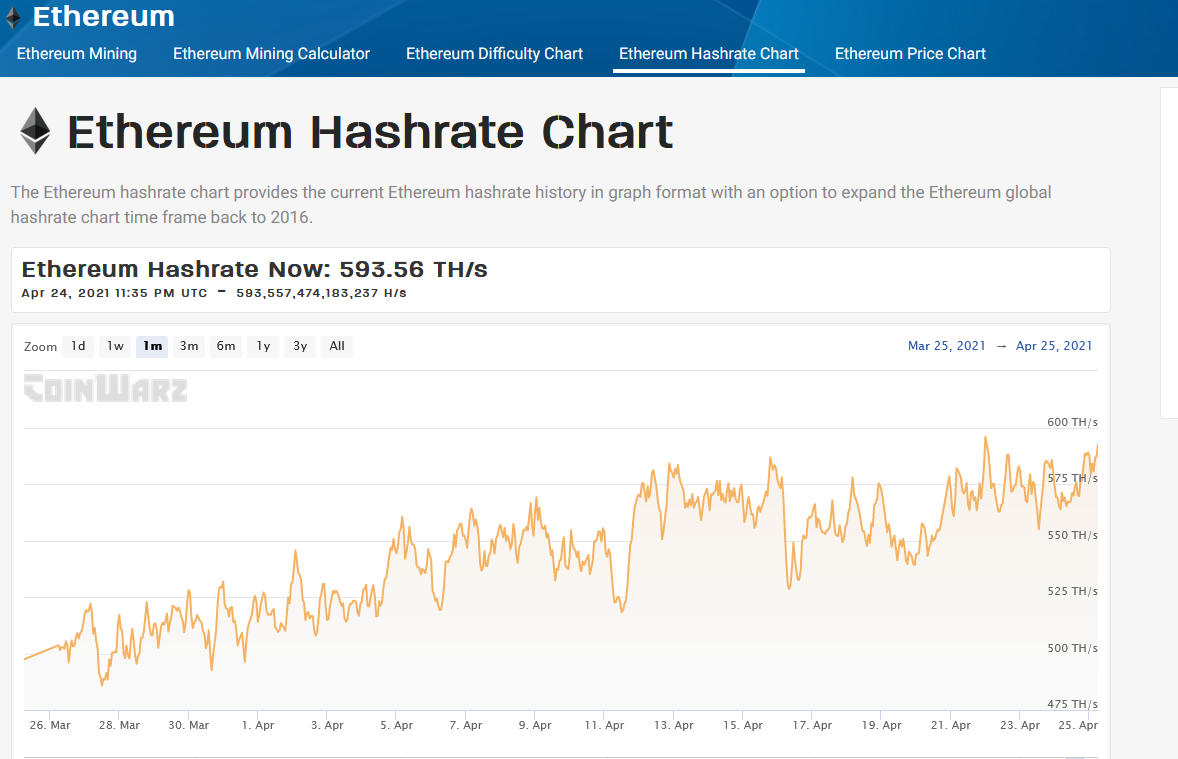Click the Mar 25, 2021 start date
This screenshot has width=1178, height=759.
(x=946, y=346)
